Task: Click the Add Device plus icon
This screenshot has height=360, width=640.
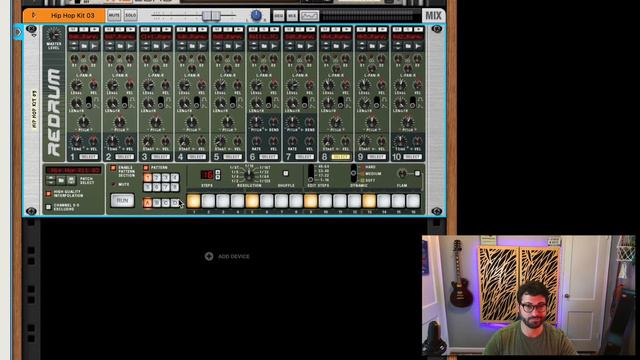Action: click(209, 256)
